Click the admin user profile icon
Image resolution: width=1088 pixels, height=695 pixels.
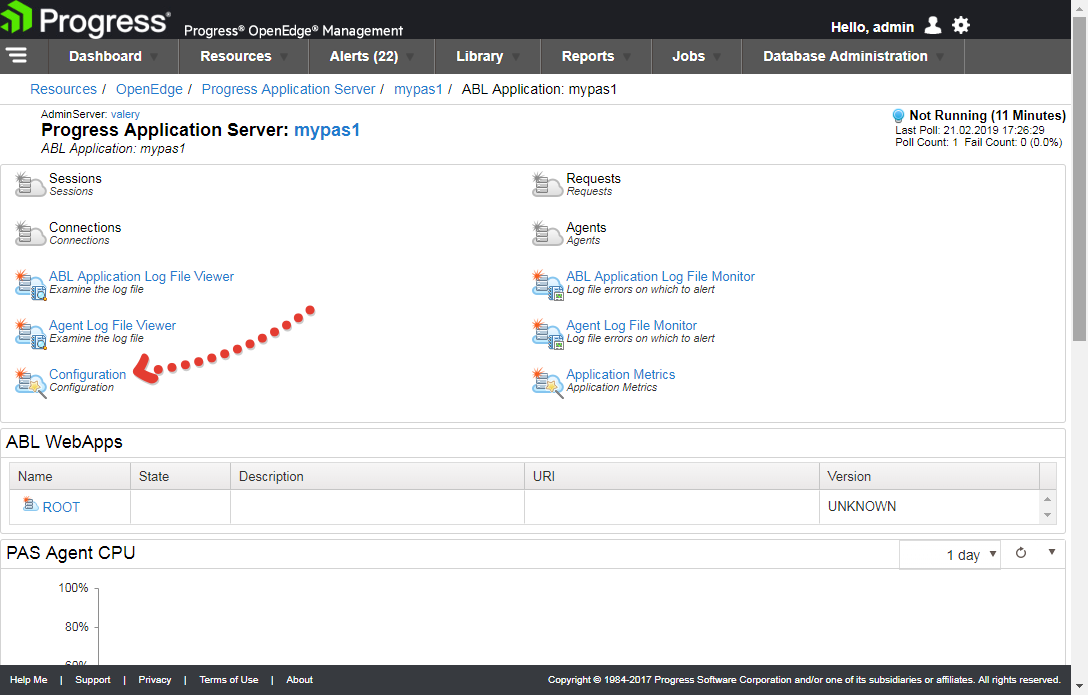click(x=933, y=26)
